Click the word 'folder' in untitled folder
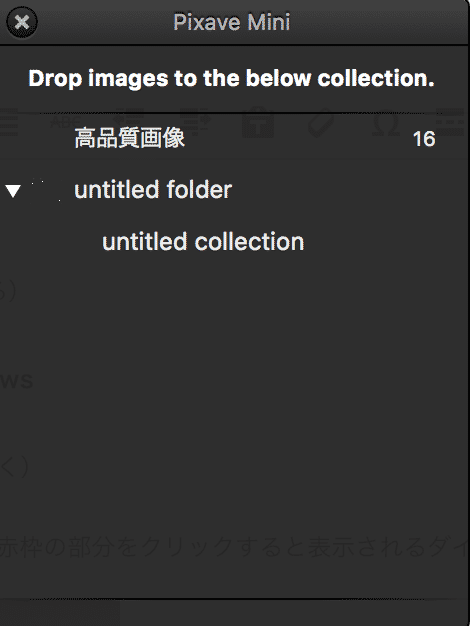 (x=199, y=190)
